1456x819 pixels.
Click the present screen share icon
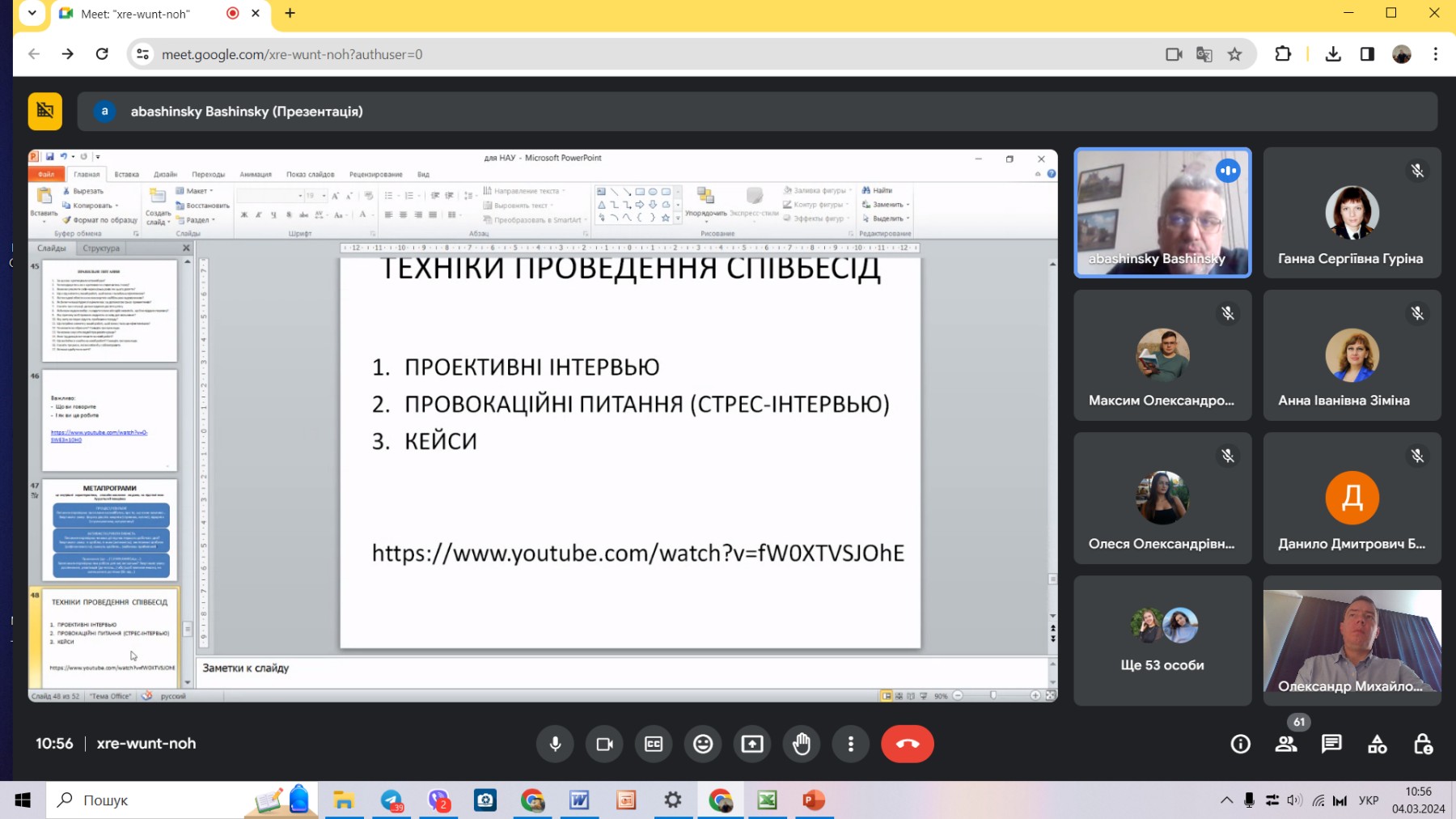click(x=752, y=744)
